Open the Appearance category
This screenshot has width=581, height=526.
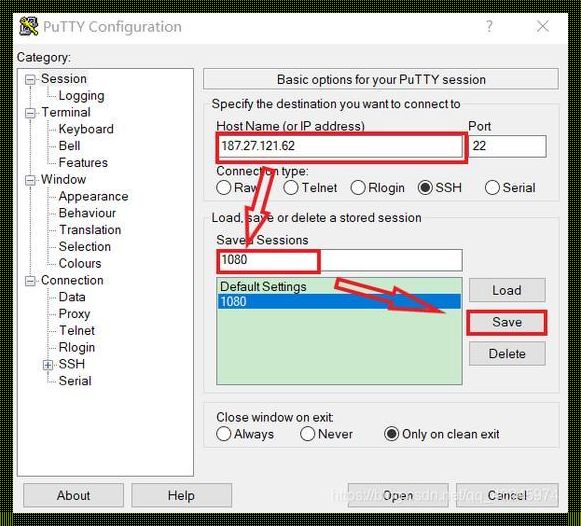click(93, 196)
